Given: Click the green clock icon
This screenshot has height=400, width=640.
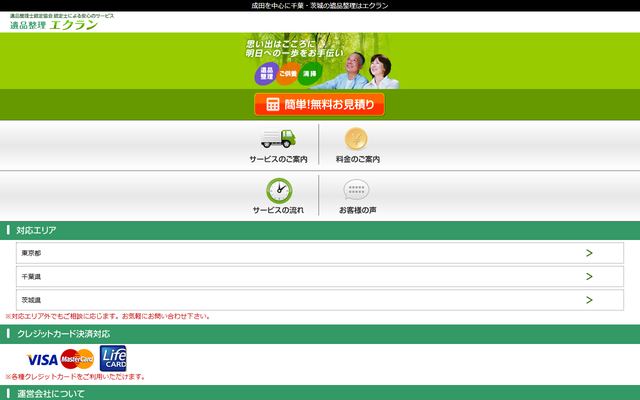Looking at the screenshot, I should [279, 191].
